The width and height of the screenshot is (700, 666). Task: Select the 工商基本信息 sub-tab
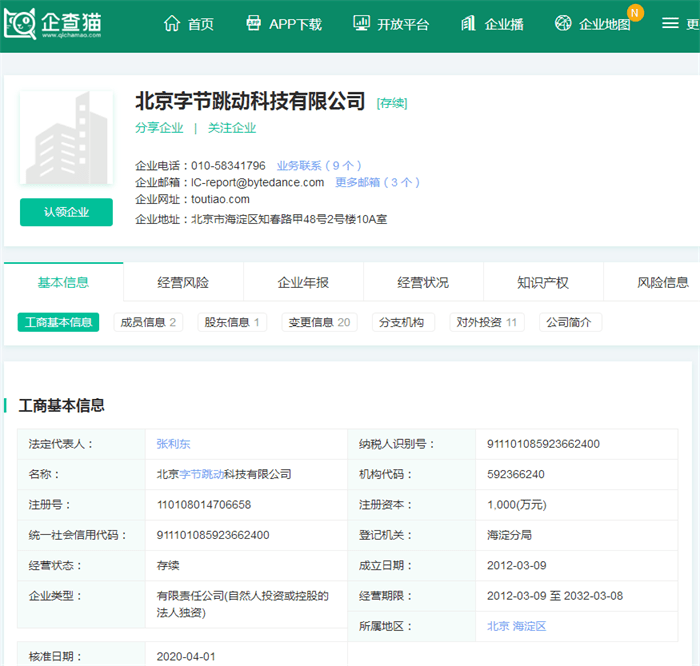click(58, 322)
